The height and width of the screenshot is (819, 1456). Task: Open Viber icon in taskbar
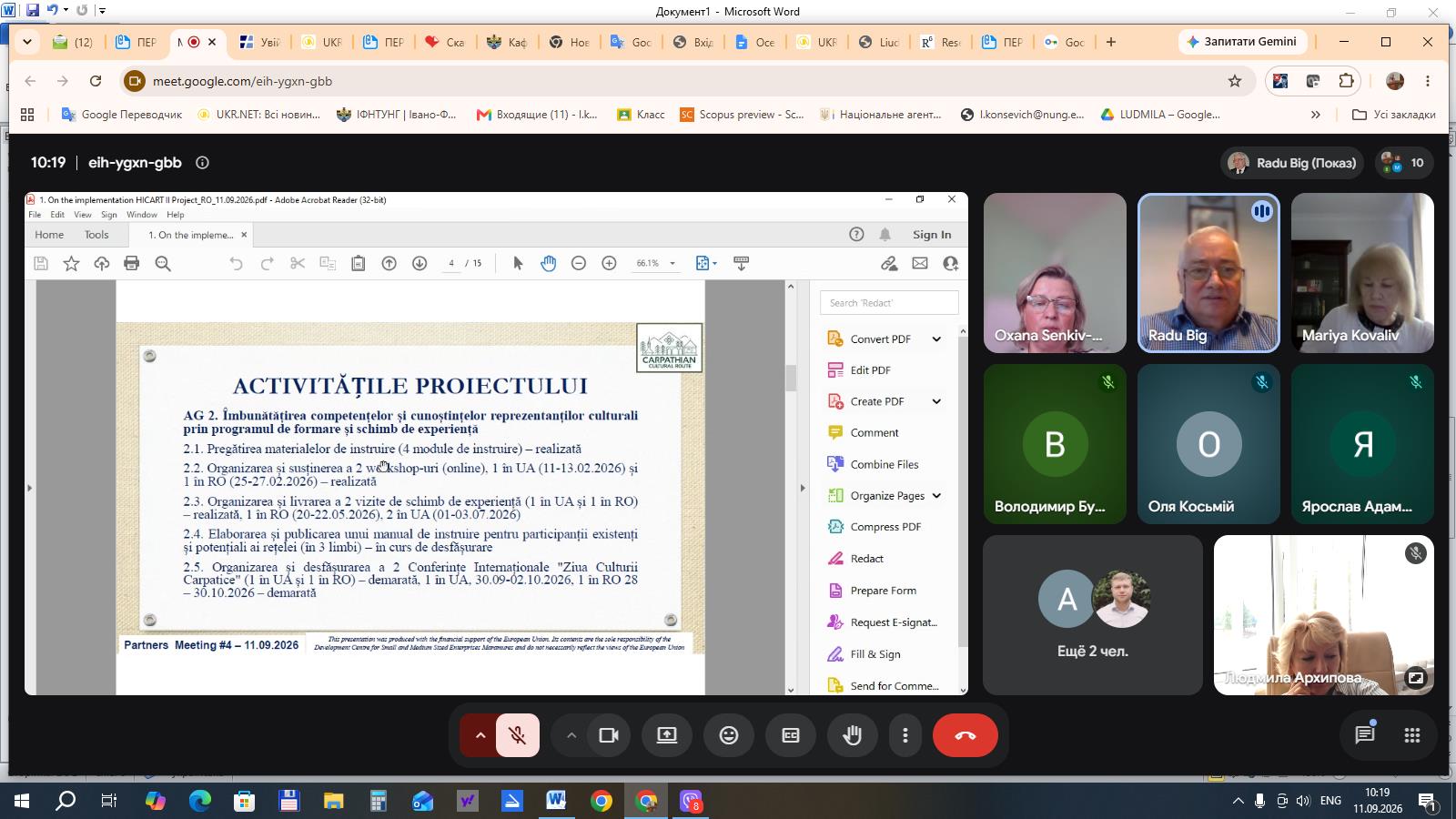coord(691,802)
